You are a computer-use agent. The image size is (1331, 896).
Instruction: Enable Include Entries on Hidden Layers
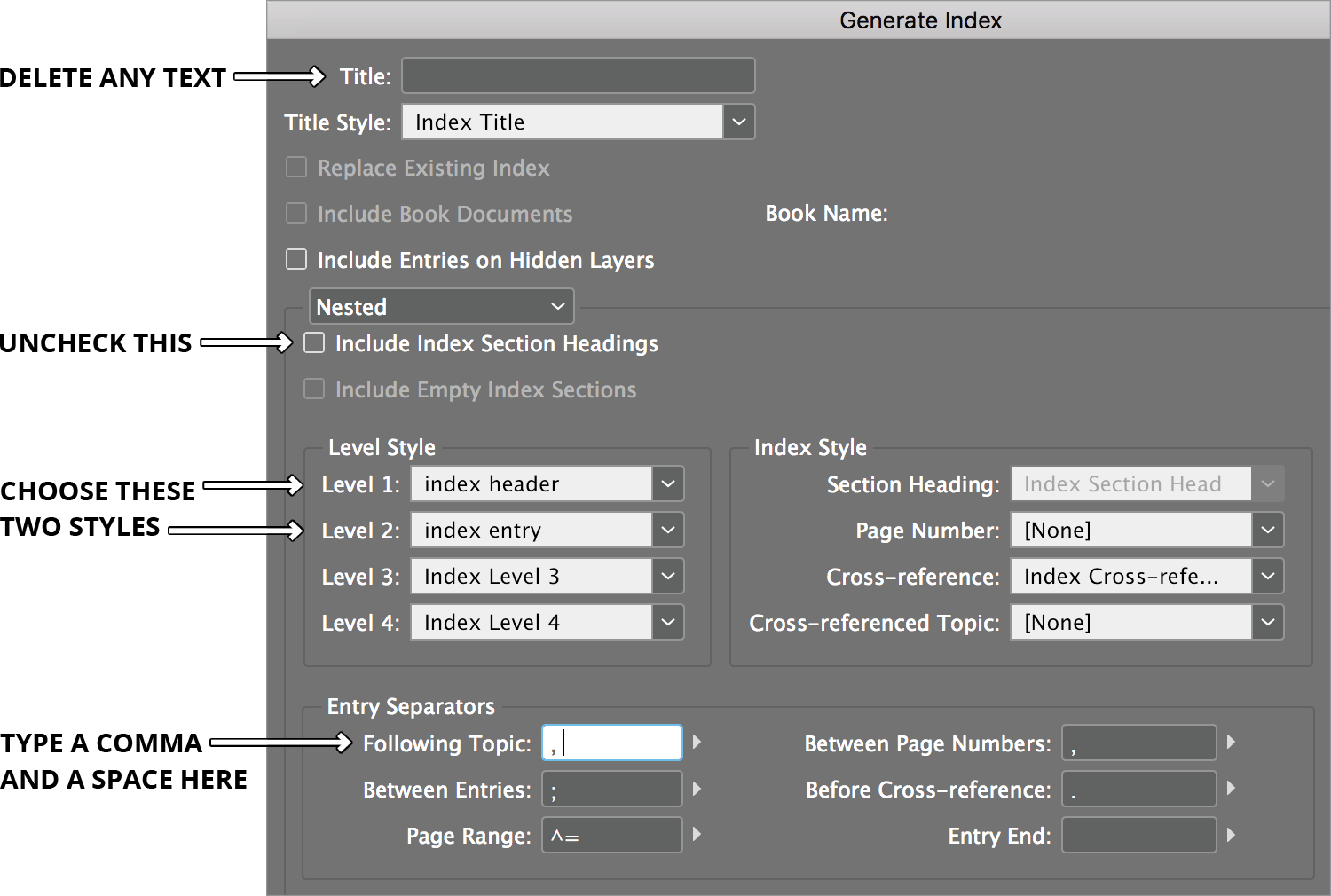pos(295,259)
